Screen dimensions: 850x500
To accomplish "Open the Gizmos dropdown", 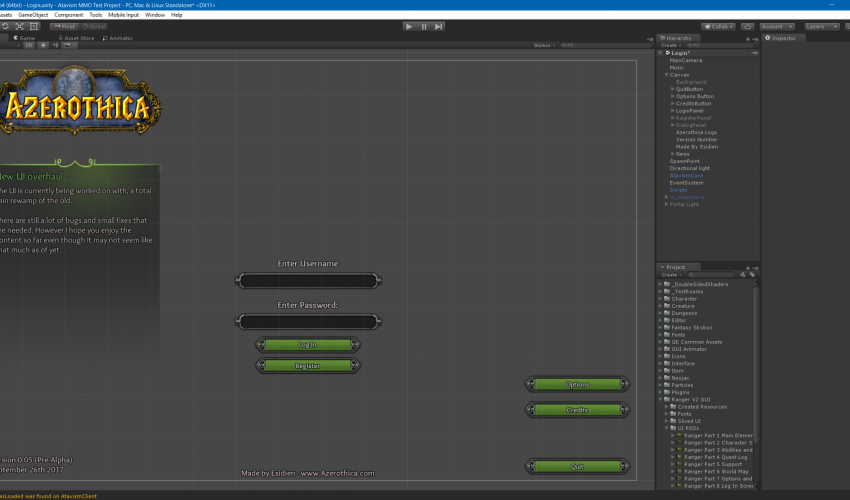I will click(x=544, y=46).
